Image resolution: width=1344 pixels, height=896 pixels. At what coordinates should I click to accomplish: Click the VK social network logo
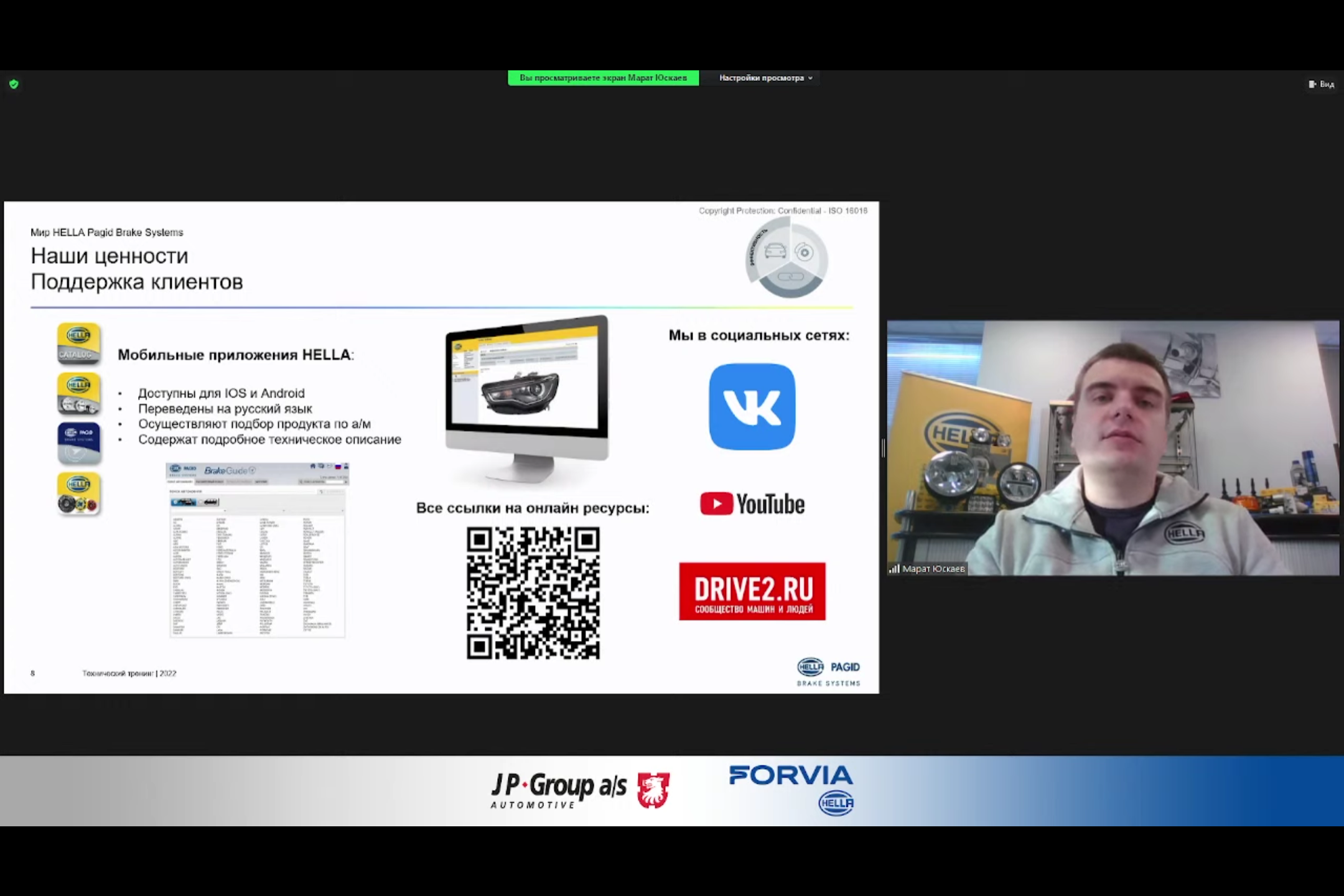click(752, 407)
